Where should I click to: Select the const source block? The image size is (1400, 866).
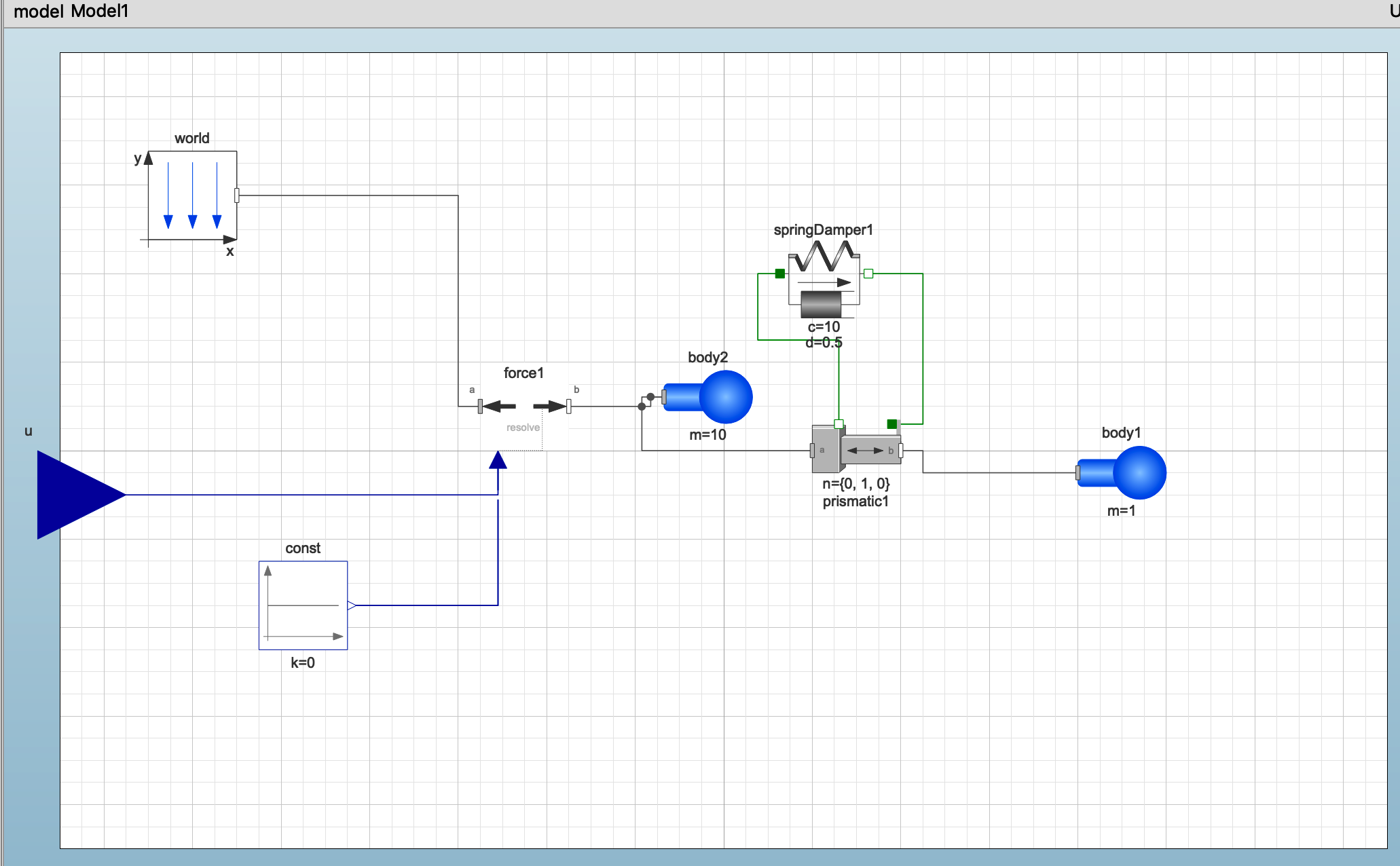click(303, 605)
